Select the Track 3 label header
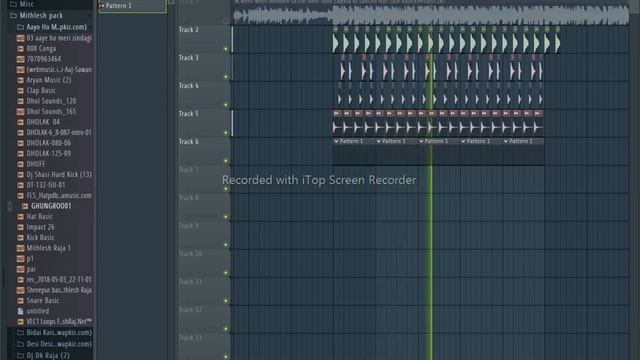Image resolution: width=640 pixels, height=360 pixels. 189,58
